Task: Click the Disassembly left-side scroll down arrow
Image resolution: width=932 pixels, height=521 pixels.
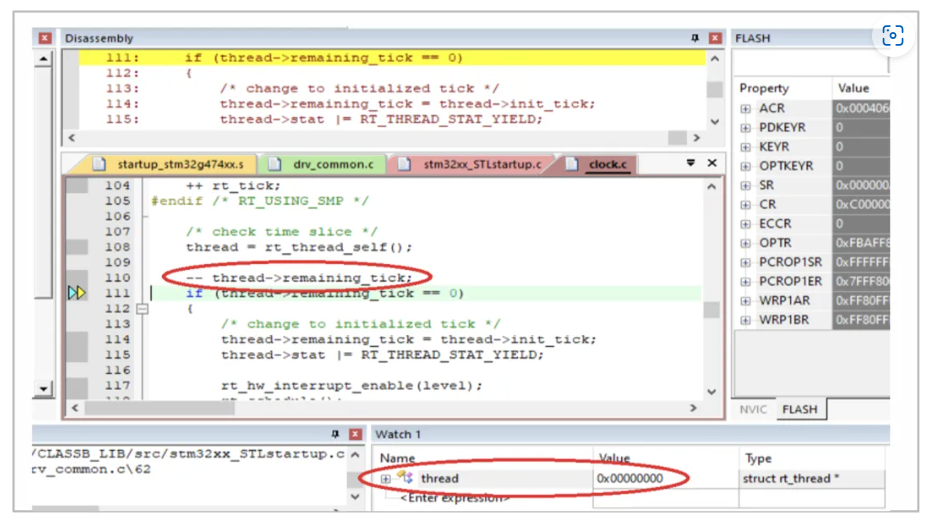Action: click(x=43, y=389)
